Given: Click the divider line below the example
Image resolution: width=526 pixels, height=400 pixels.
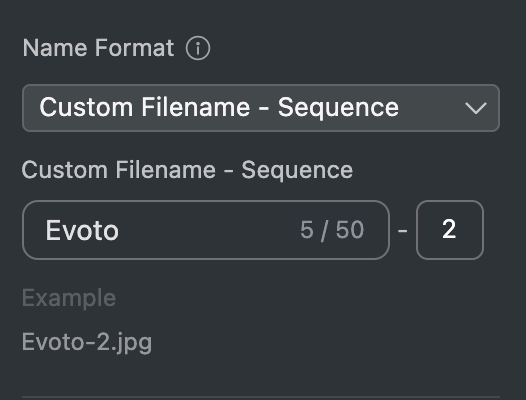Looking at the screenshot, I should tap(261, 397).
